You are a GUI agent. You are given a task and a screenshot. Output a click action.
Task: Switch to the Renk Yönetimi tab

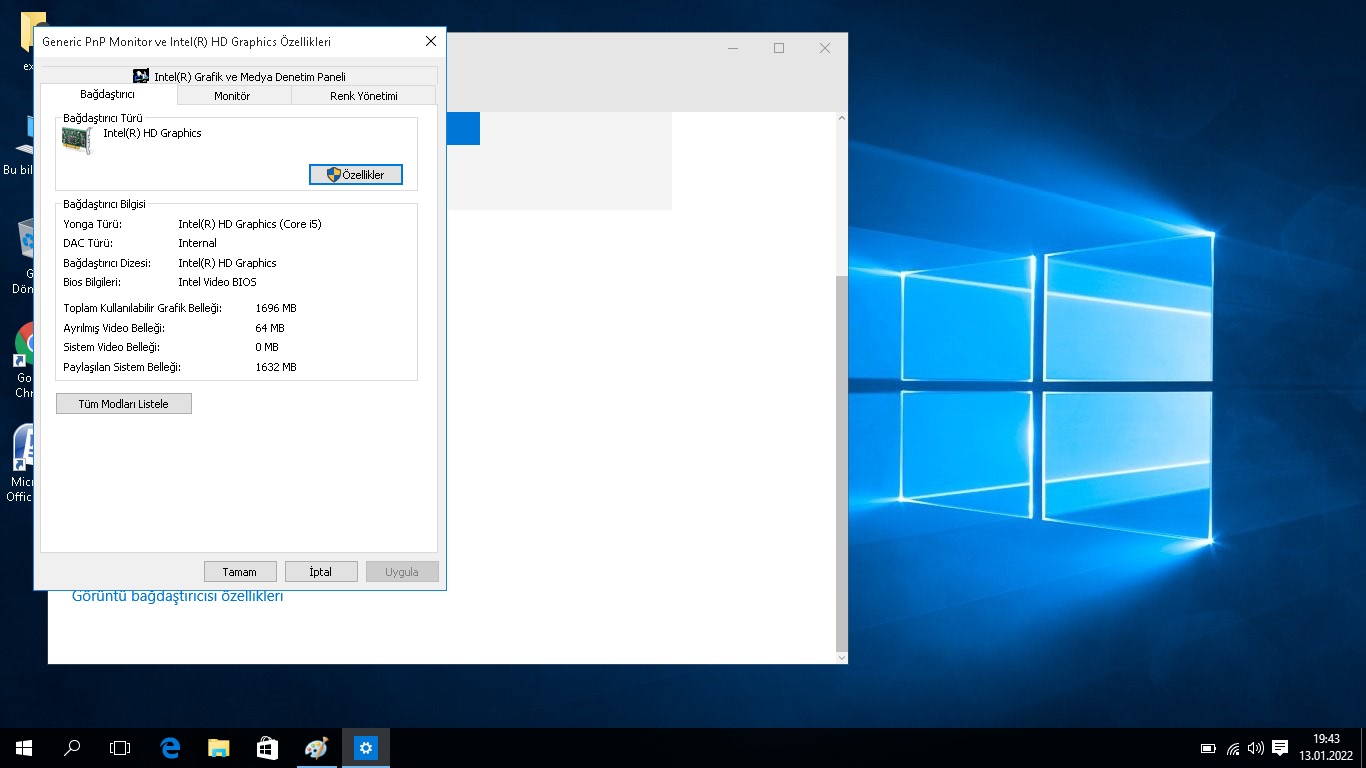364,96
